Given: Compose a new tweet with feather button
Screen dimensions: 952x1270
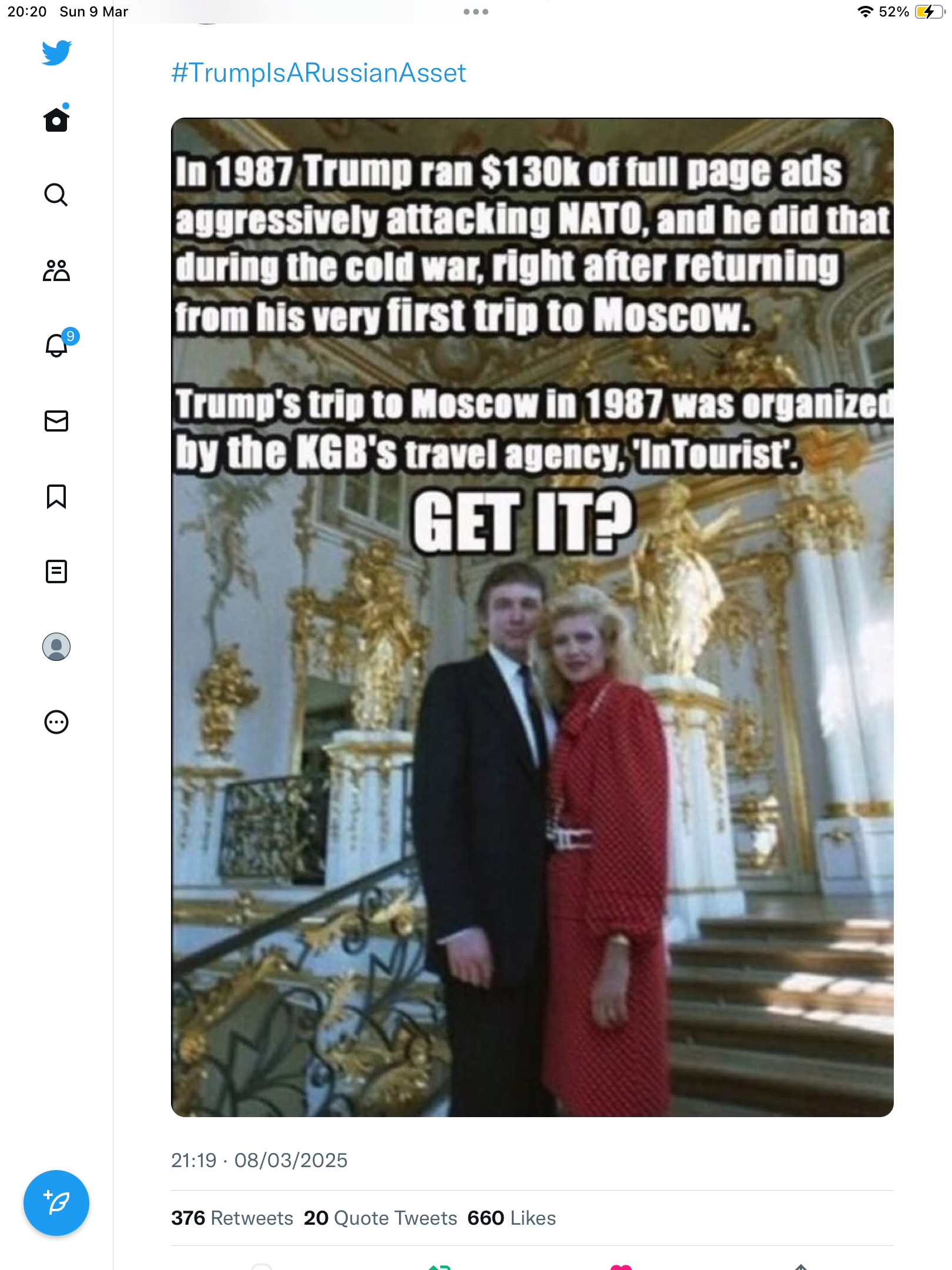Looking at the screenshot, I should tap(56, 1203).
